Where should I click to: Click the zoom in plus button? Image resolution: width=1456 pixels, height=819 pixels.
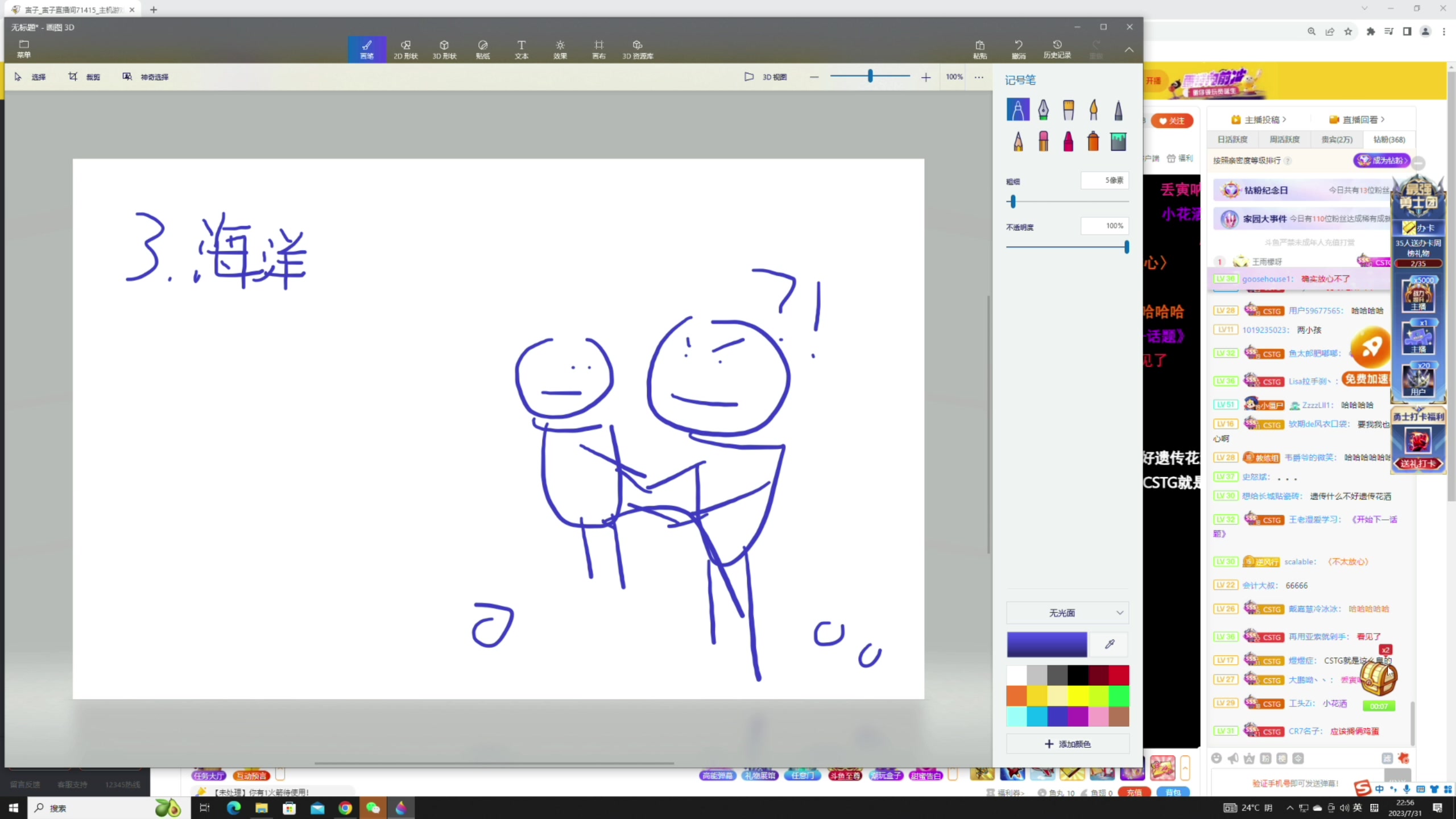click(926, 77)
